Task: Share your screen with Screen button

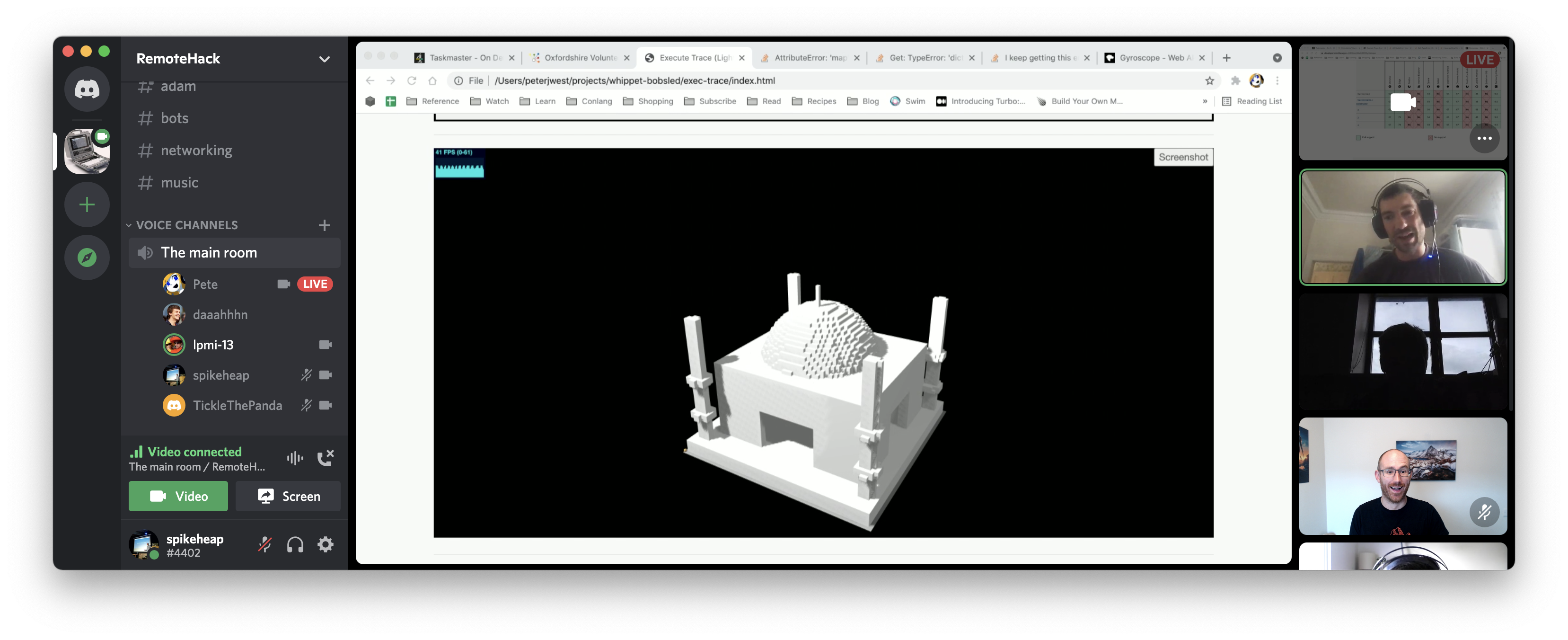Action: [288, 497]
